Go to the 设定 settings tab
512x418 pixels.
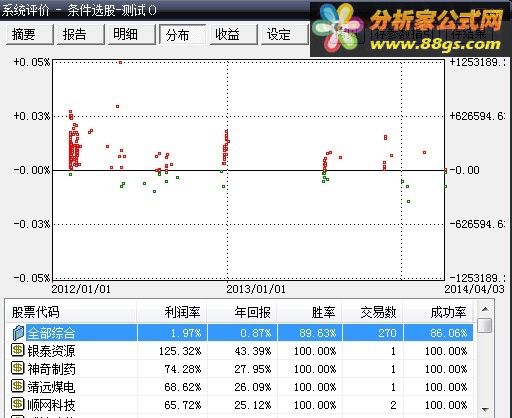click(x=284, y=34)
